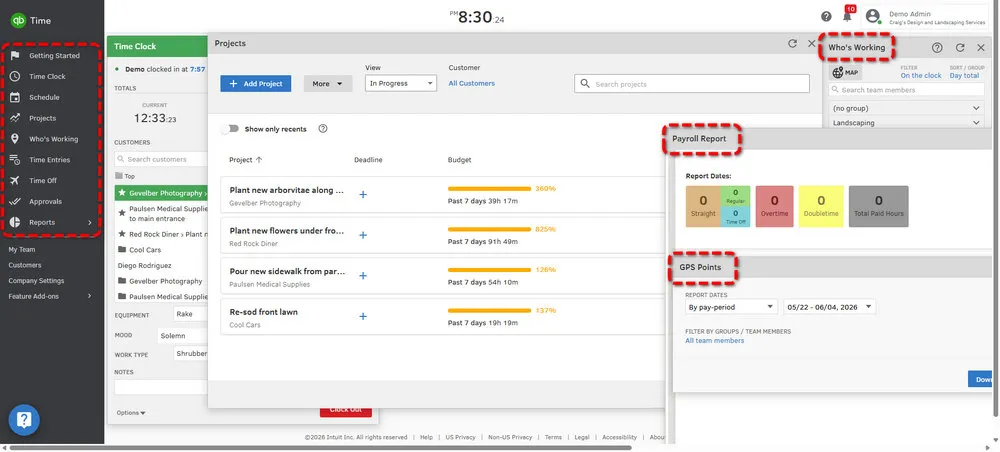The height and width of the screenshot is (452, 1000).
Task: Expand the (no group) row
Action: [x=907, y=108]
